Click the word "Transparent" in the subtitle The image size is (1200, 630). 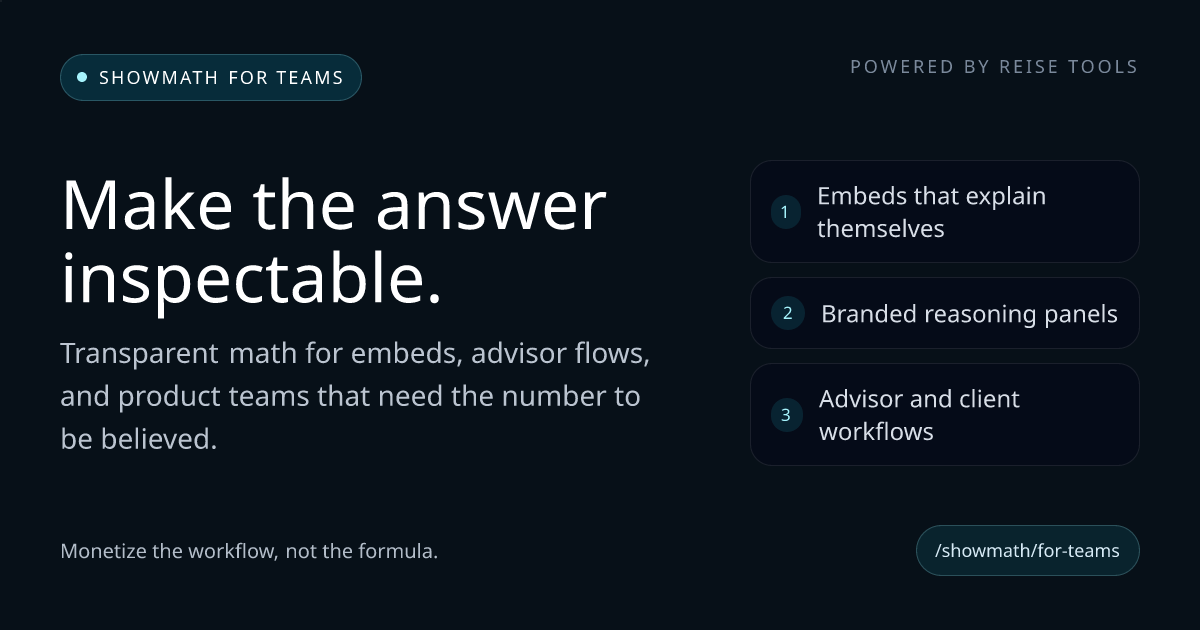(x=139, y=354)
